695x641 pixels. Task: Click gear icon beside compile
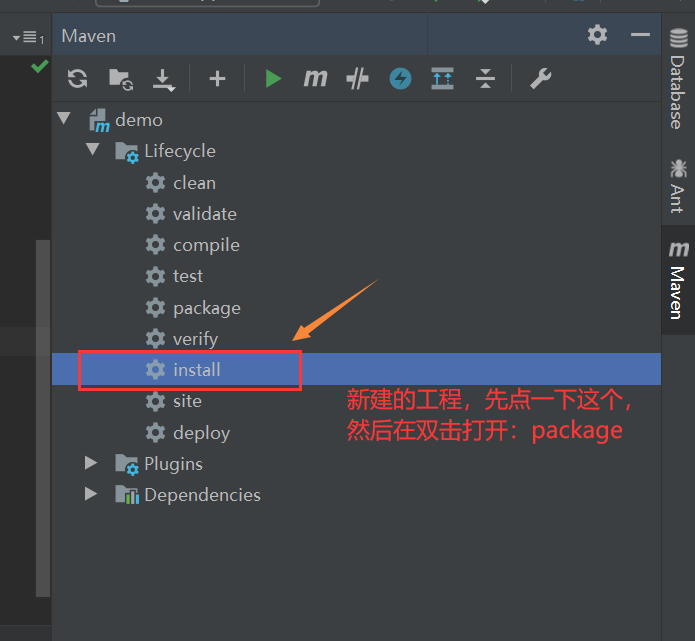[155, 245]
